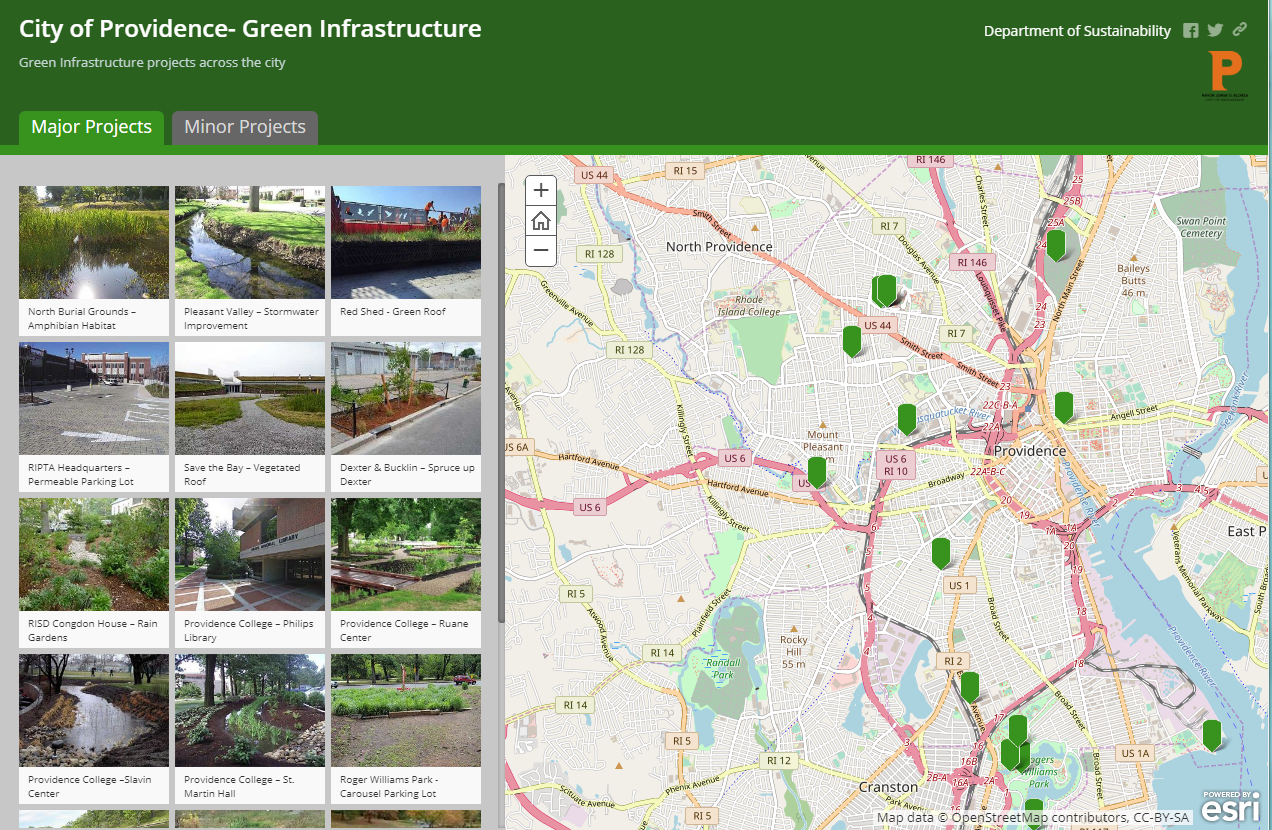Click the home icon to reset map extent
The width and height of the screenshot is (1272, 830).
(x=540, y=220)
